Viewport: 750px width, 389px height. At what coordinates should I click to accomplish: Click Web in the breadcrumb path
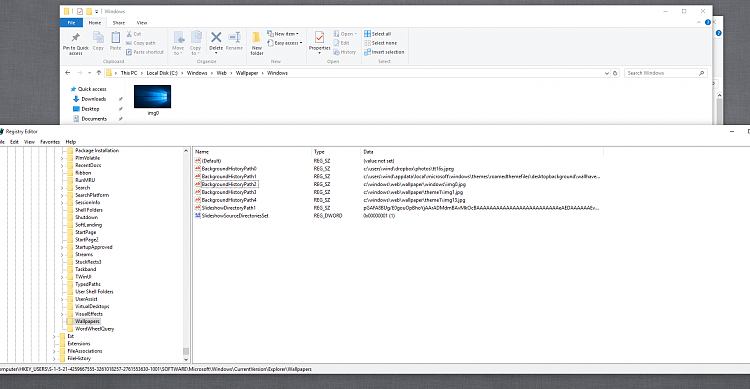[x=221, y=73]
